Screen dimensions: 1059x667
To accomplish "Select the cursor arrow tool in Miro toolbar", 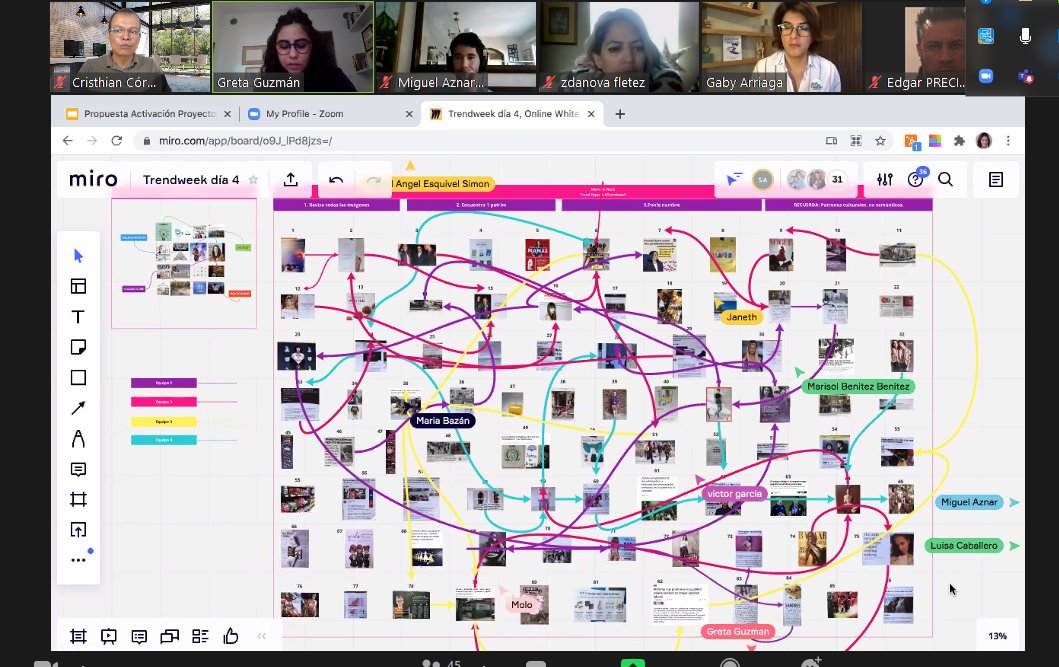I will pos(78,256).
